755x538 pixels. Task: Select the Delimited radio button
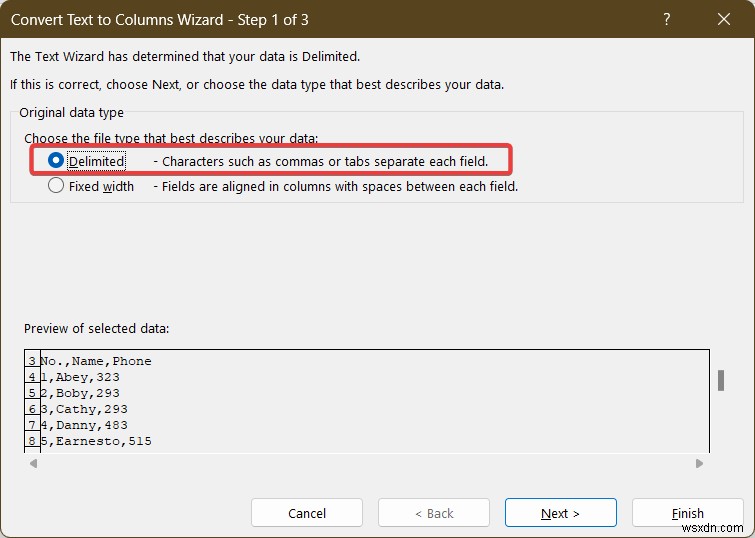(x=56, y=160)
